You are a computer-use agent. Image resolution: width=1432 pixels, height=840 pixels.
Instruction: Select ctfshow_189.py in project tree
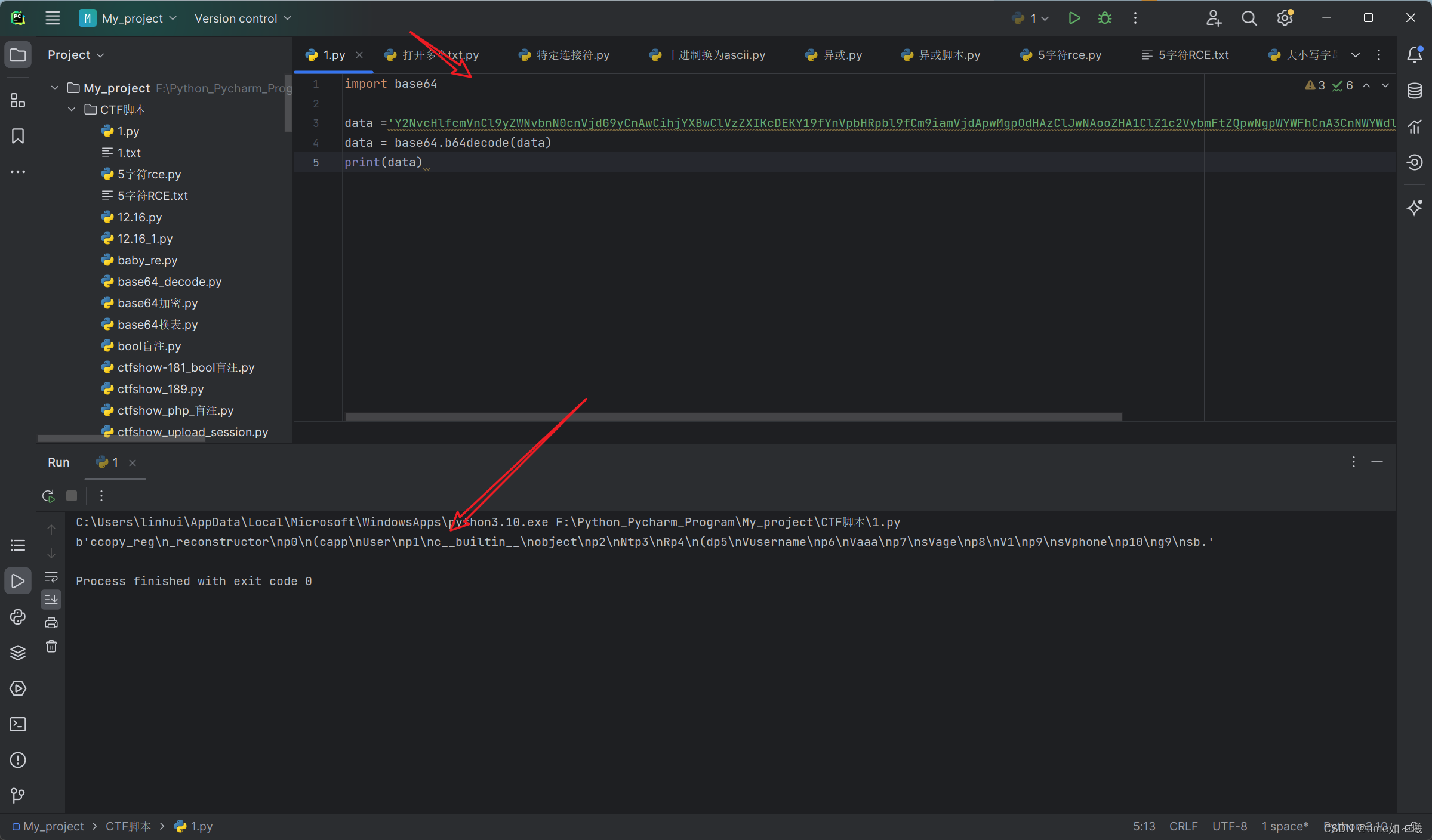coord(161,389)
